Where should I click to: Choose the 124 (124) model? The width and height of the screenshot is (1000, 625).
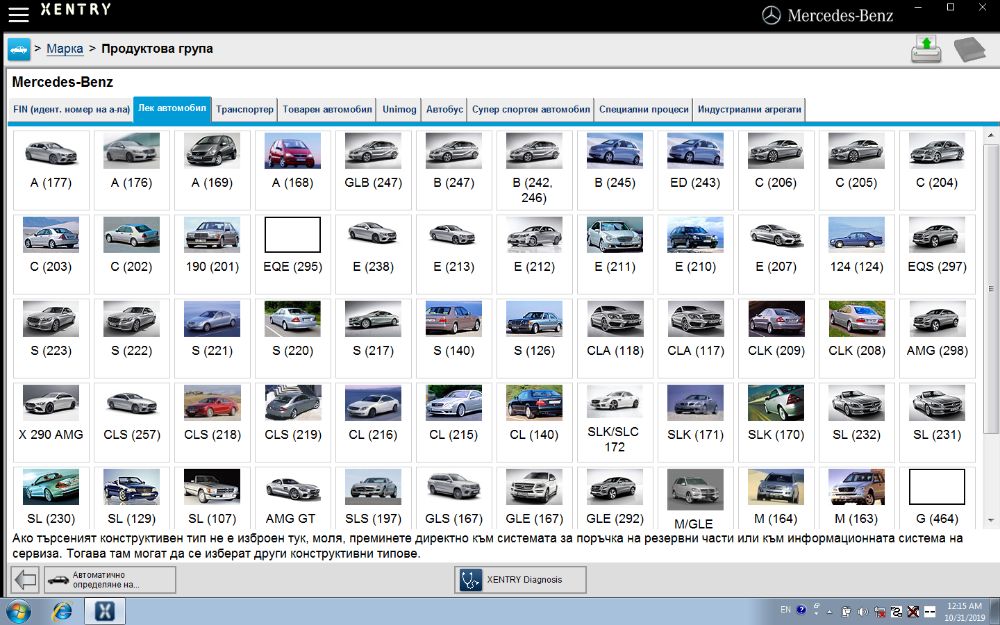[857, 254]
